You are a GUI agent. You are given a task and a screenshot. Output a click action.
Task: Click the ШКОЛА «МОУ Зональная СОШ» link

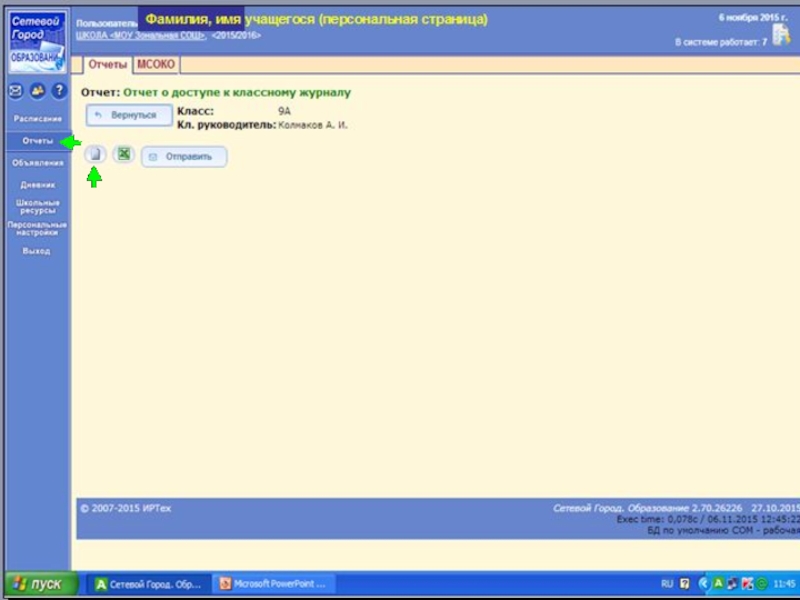click(x=141, y=35)
